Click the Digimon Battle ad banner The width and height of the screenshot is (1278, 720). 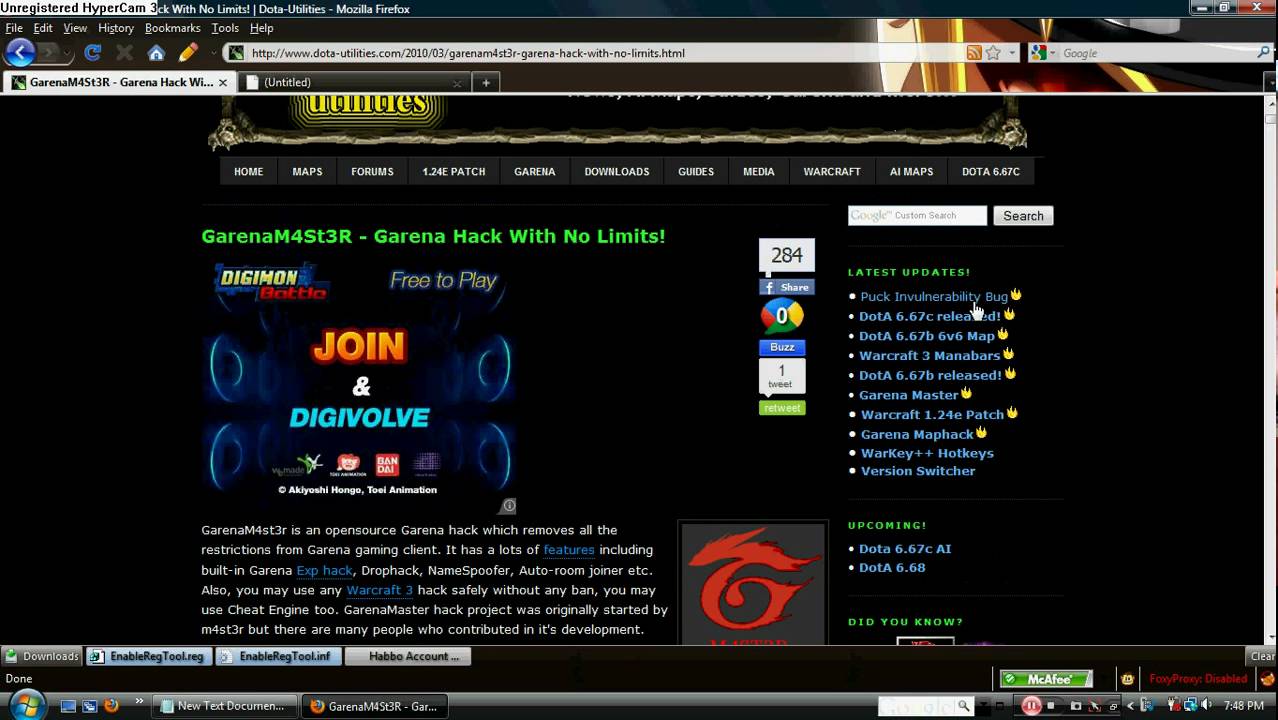359,380
